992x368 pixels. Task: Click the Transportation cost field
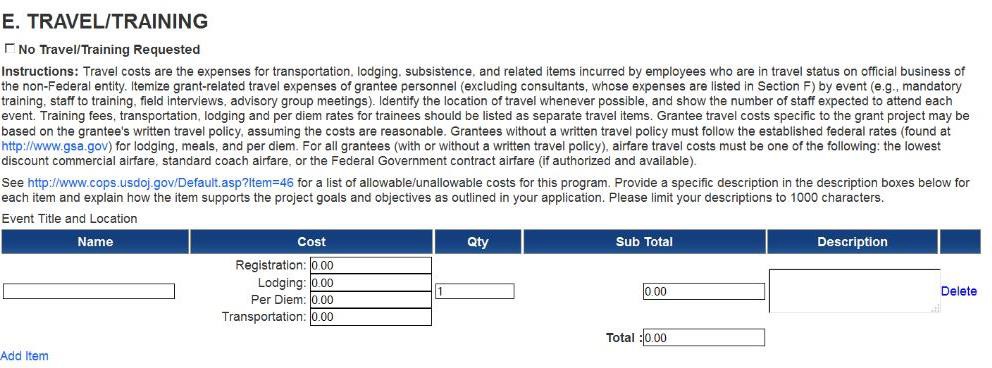click(370, 316)
